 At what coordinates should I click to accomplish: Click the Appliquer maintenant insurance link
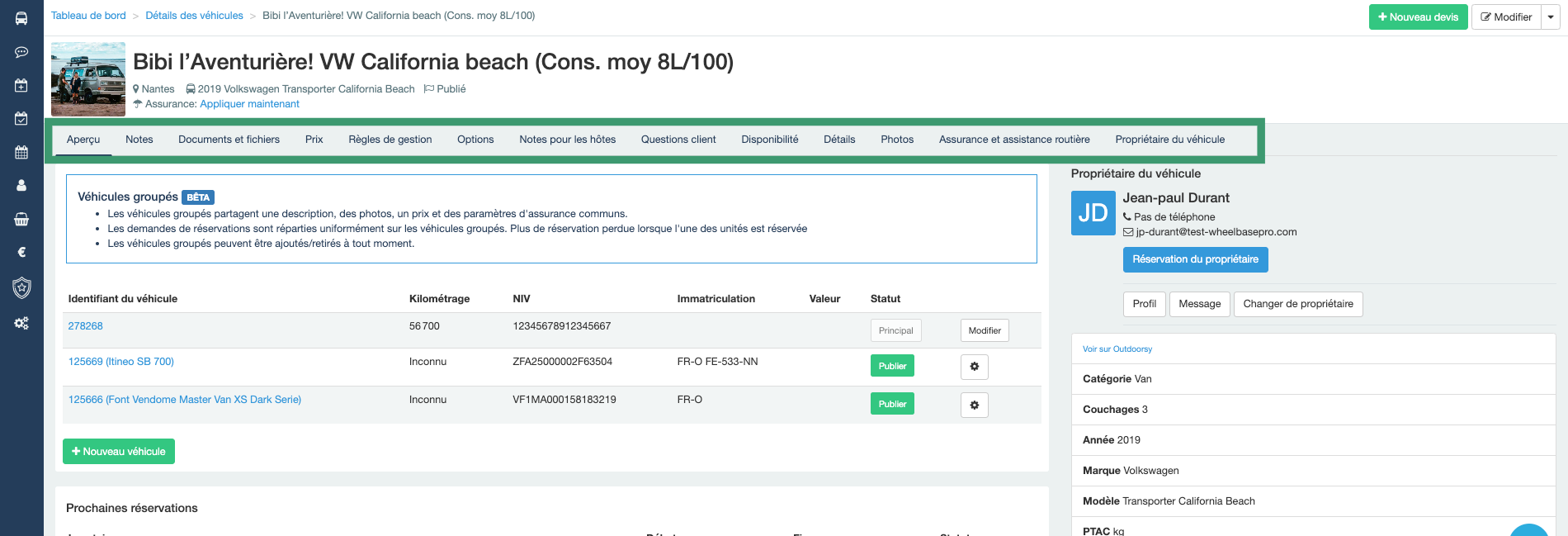pos(249,104)
